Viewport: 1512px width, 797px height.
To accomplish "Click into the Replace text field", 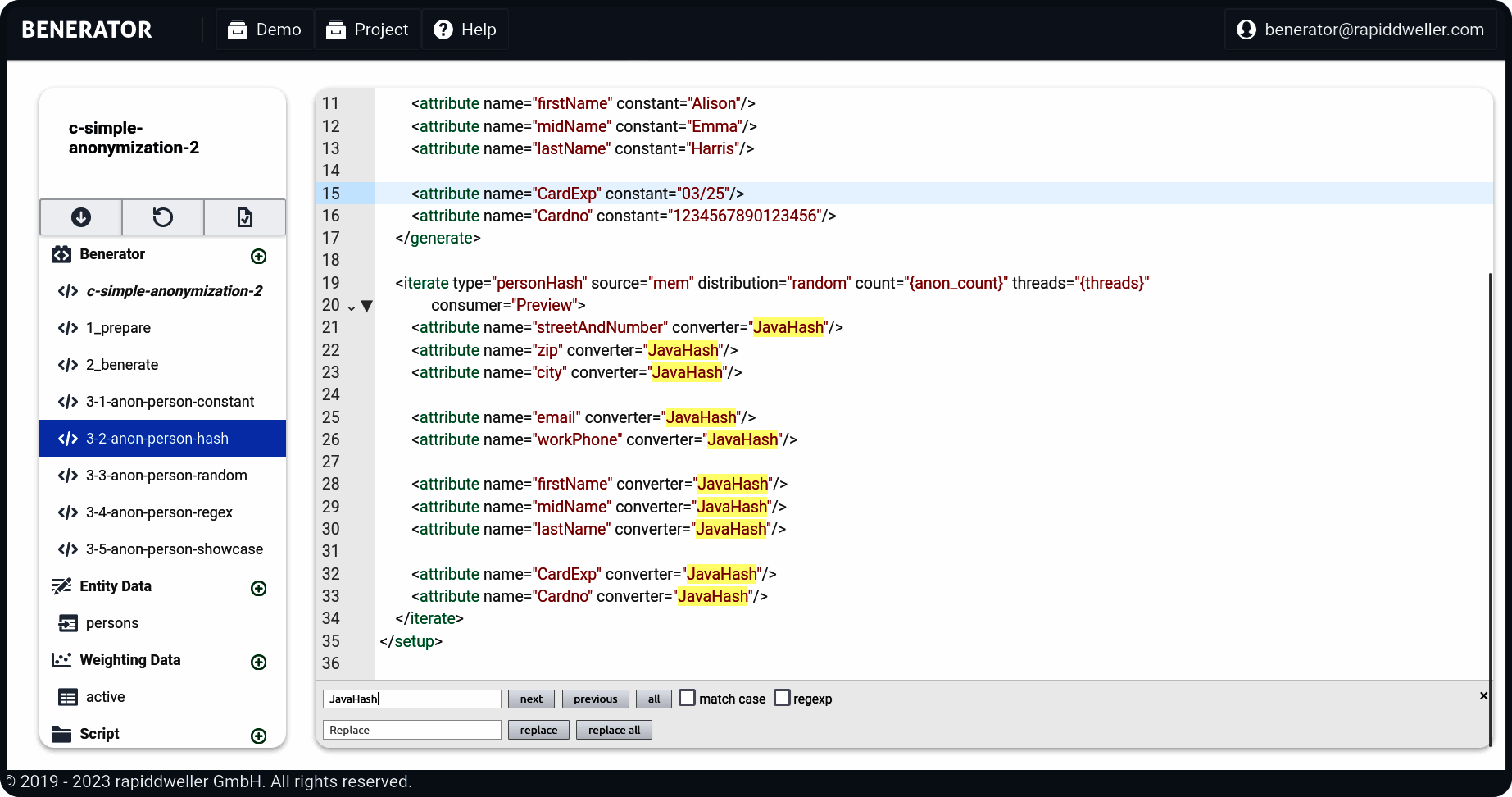I will [x=411, y=730].
